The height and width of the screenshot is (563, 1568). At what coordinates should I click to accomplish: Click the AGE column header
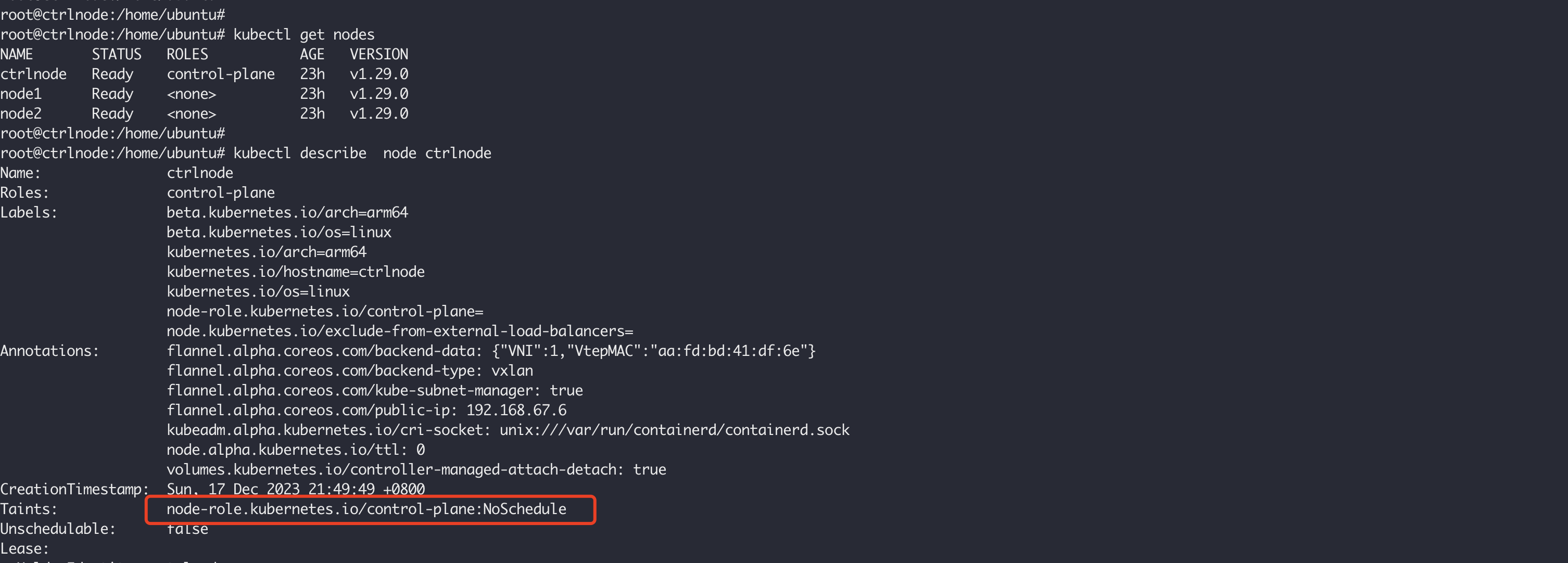[312, 54]
